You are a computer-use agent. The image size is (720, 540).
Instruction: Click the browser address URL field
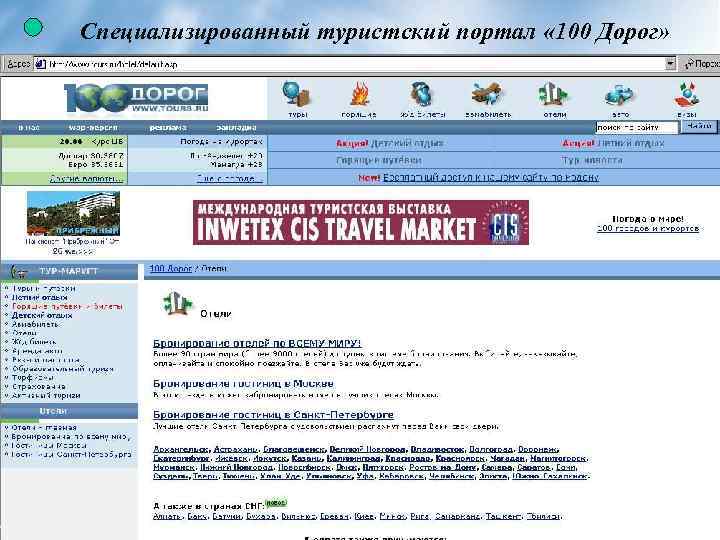[350, 64]
